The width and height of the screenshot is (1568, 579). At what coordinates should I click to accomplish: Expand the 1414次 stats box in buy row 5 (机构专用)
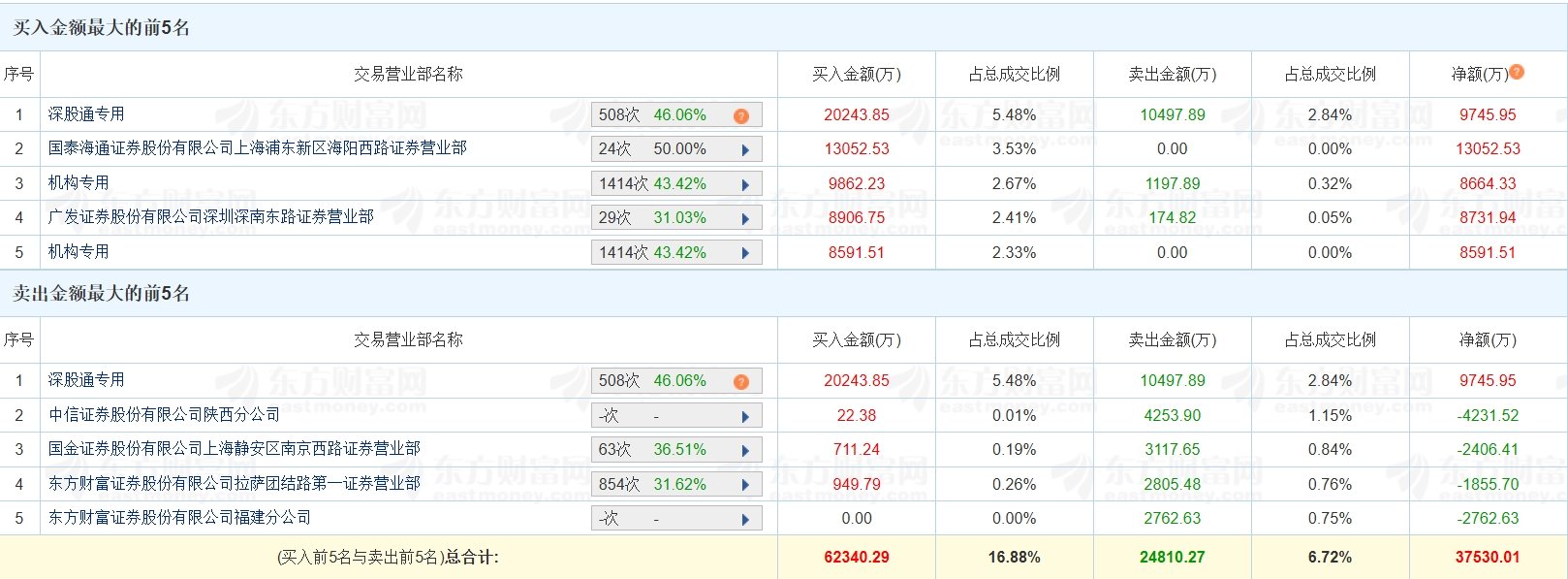coord(675,253)
